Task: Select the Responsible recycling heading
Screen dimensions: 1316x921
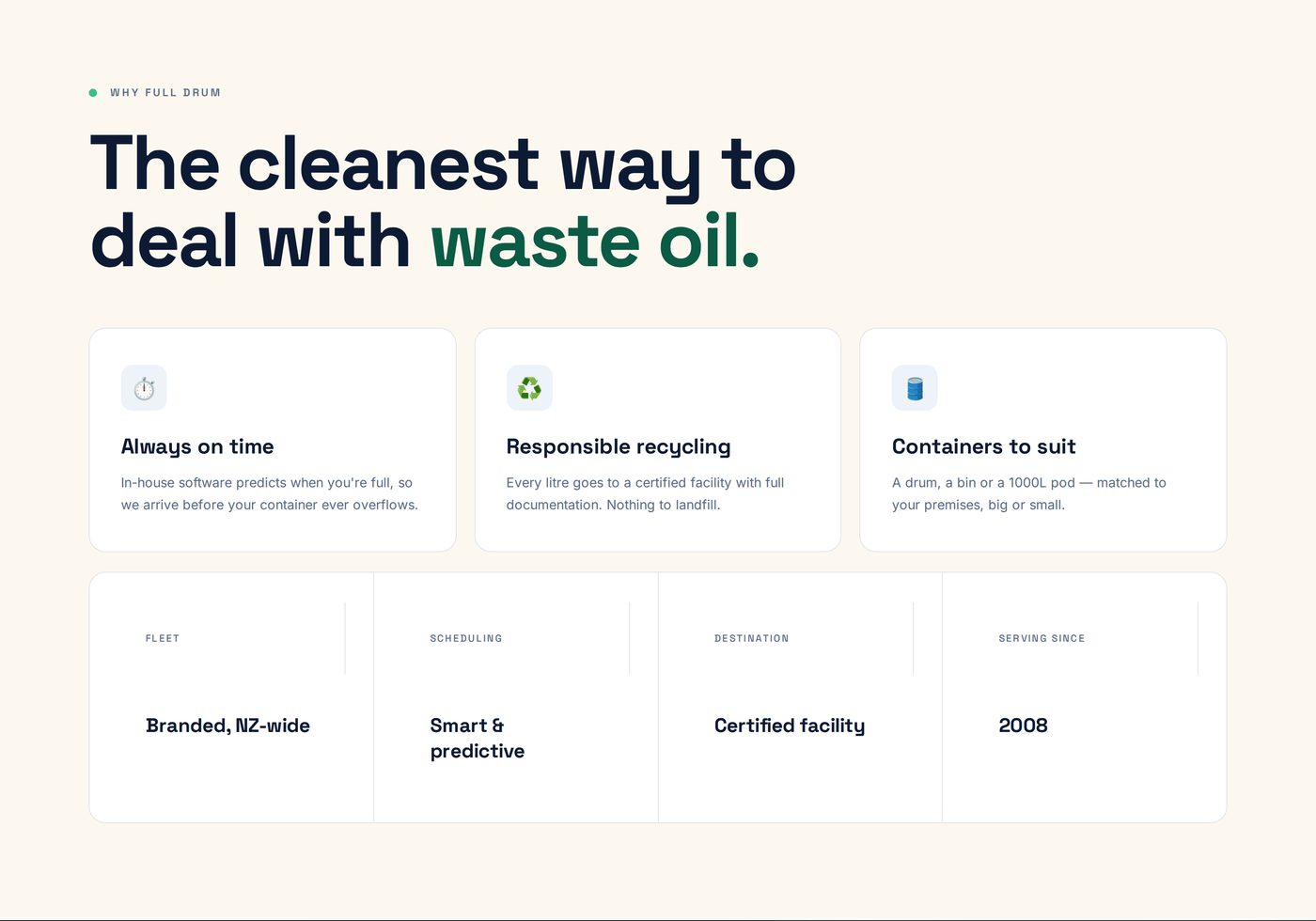Action: (619, 446)
